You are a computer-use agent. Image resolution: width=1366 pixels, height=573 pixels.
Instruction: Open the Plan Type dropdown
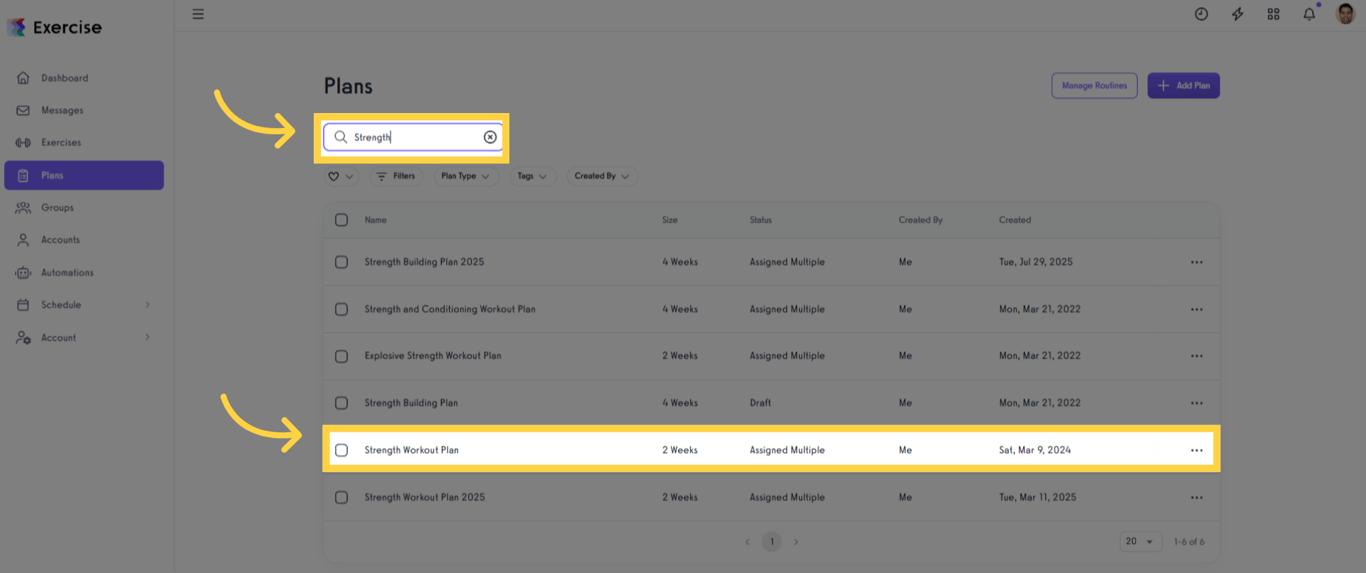(x=466, y=176)
